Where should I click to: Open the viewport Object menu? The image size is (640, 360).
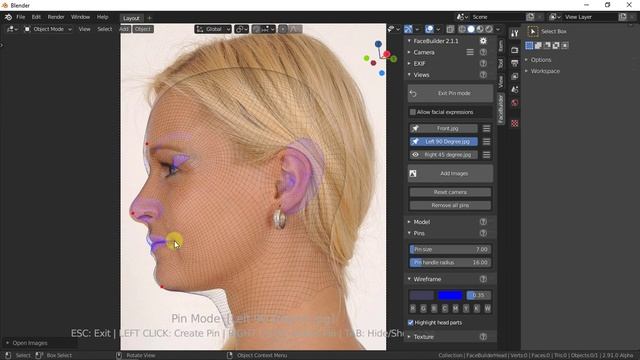coord(142,29)
